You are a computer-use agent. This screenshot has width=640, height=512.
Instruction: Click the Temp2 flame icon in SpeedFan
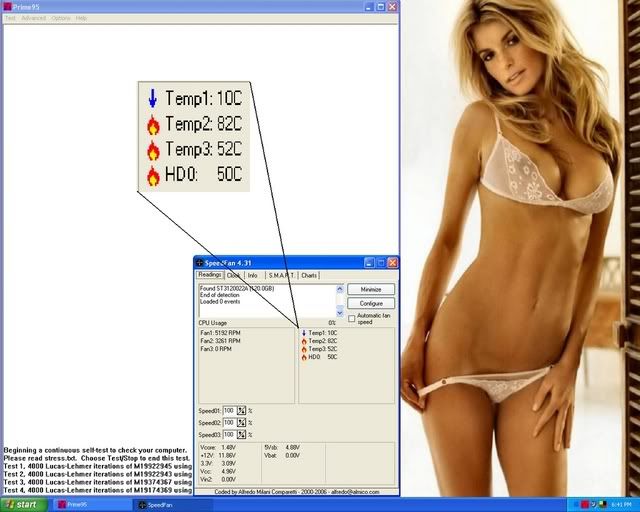click(303, 340)
